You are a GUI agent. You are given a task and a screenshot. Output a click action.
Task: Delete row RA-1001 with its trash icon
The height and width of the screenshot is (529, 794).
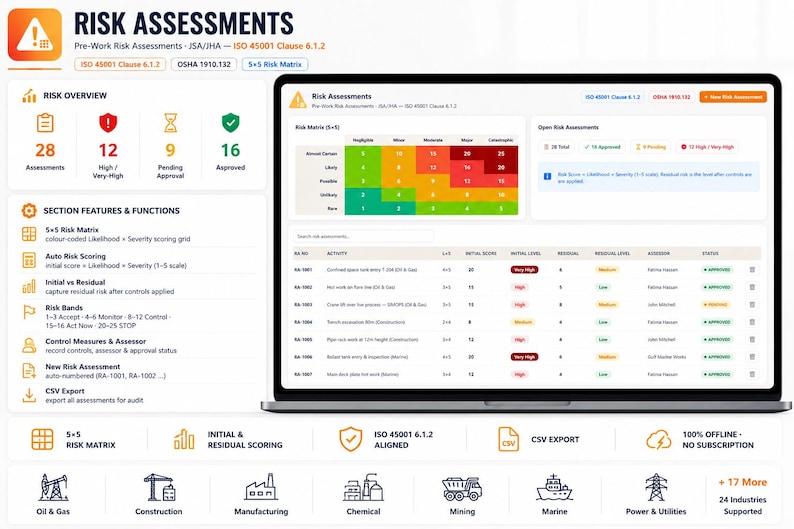coord(752,270)
